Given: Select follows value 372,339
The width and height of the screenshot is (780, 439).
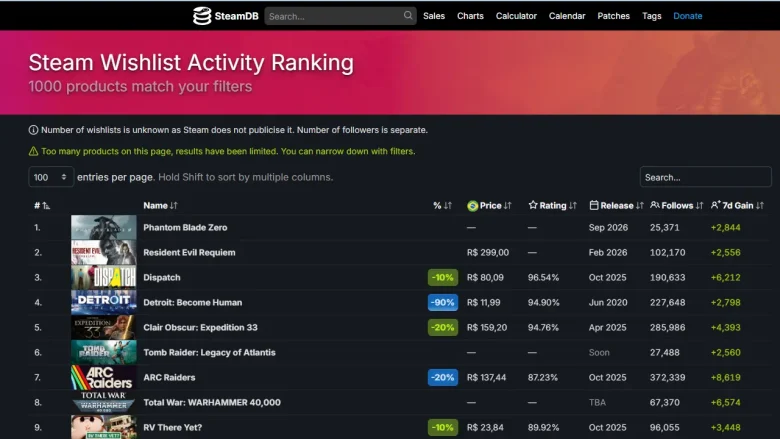Looking at the screenshot, I should click(667, 377).
